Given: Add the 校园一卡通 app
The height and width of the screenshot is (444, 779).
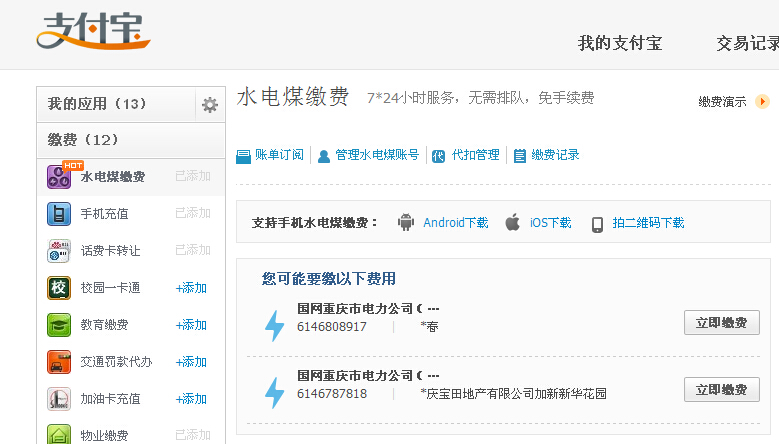Looking at the screenshot, I should click(191, 288).
